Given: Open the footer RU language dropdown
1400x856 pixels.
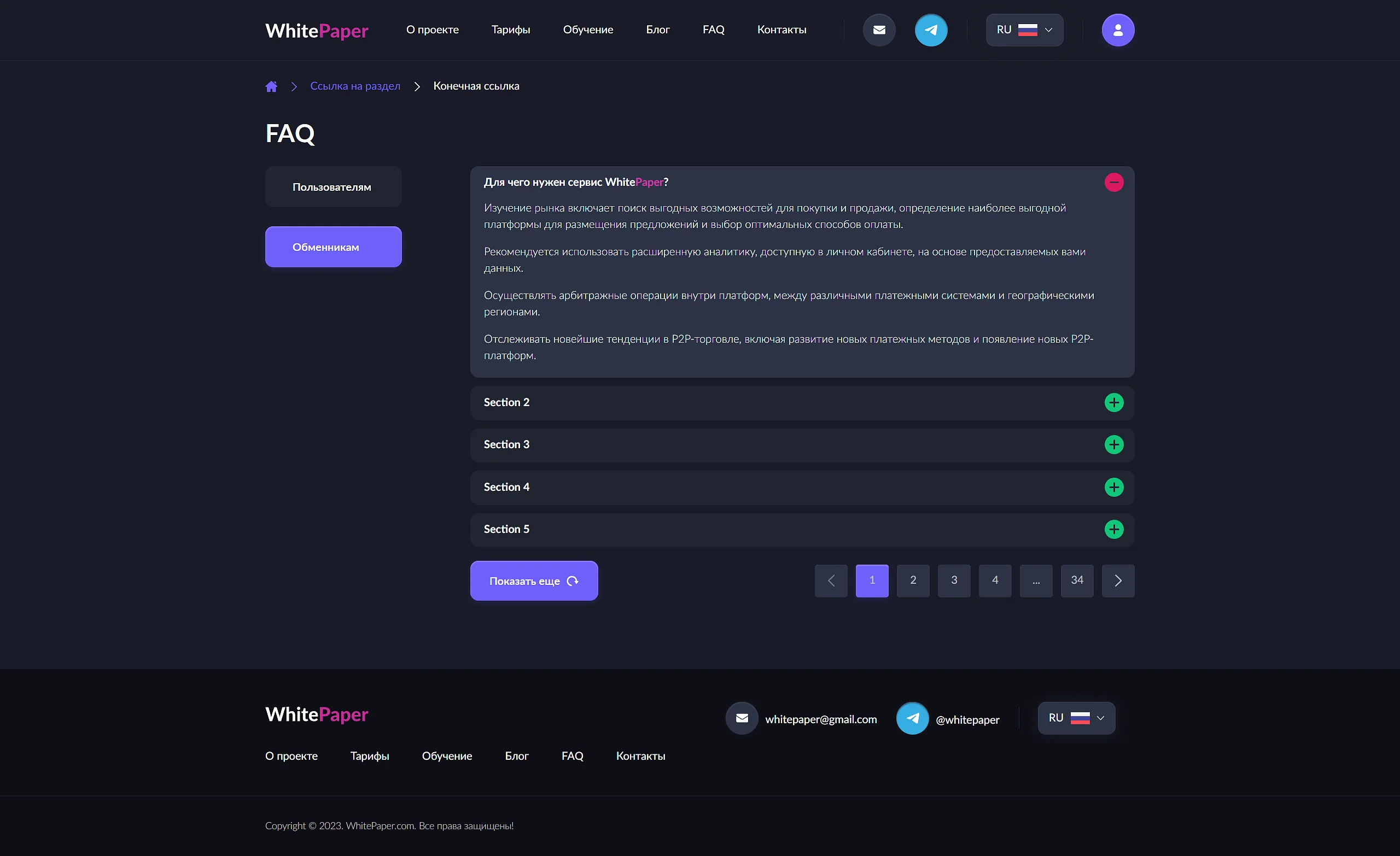Looking at the screenshot, I should click(x=1076, y=719).
